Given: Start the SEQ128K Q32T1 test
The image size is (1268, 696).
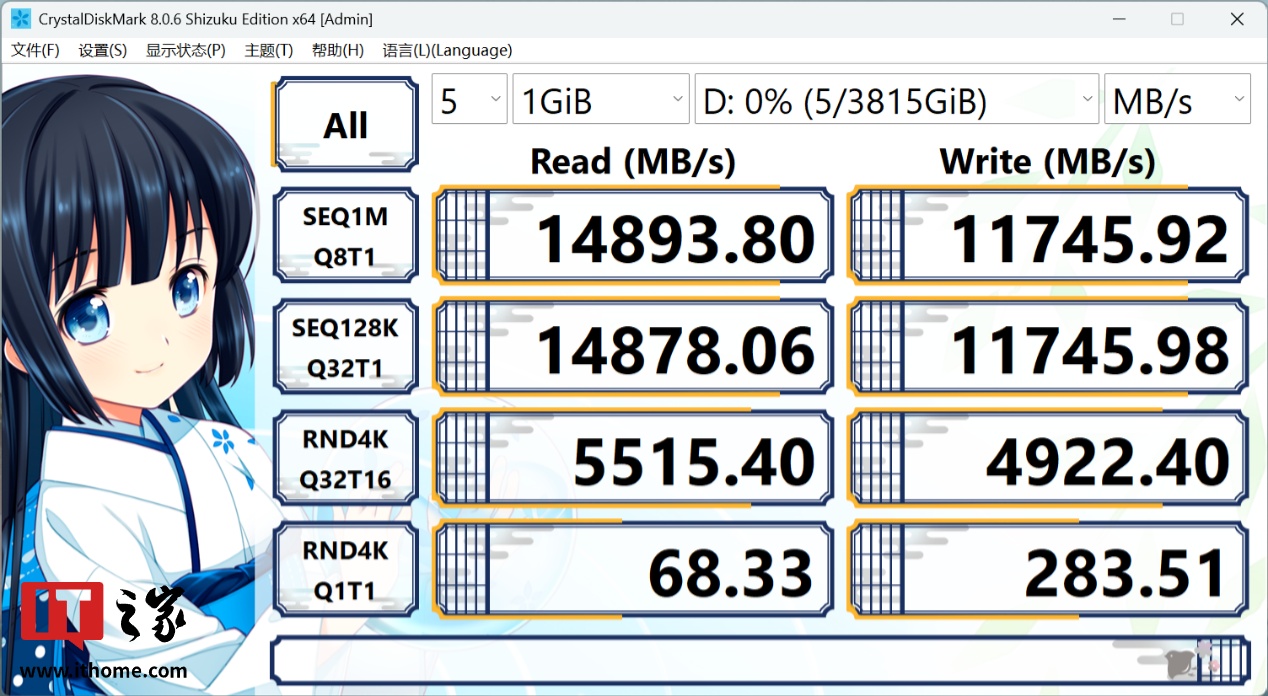Looking at the screenshot, I should pos(345,348).
